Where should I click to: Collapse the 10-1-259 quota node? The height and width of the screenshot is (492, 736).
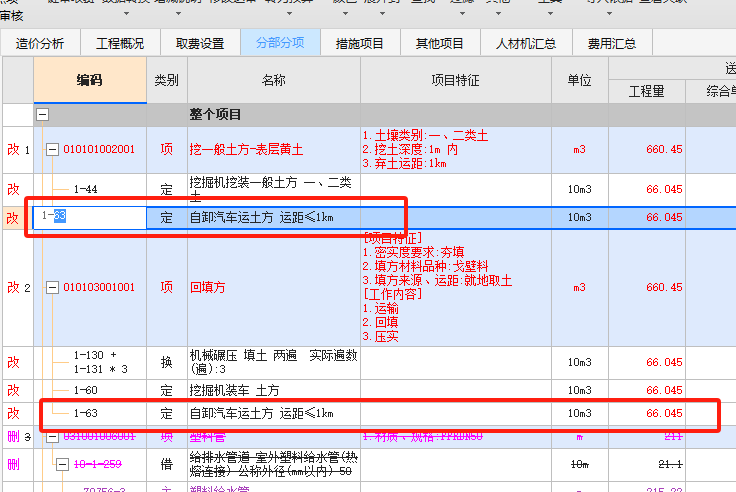pyautogui.click(x=62, y=465)
